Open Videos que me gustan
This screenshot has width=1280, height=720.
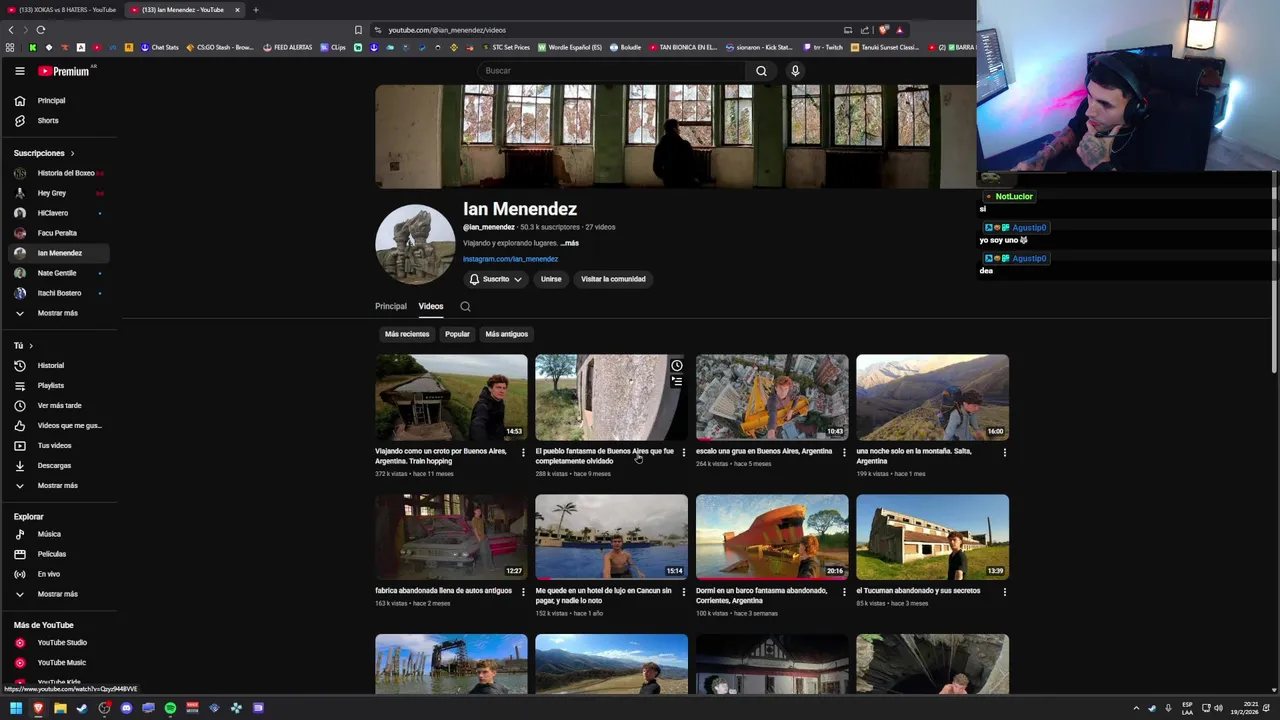coord(59,426)
